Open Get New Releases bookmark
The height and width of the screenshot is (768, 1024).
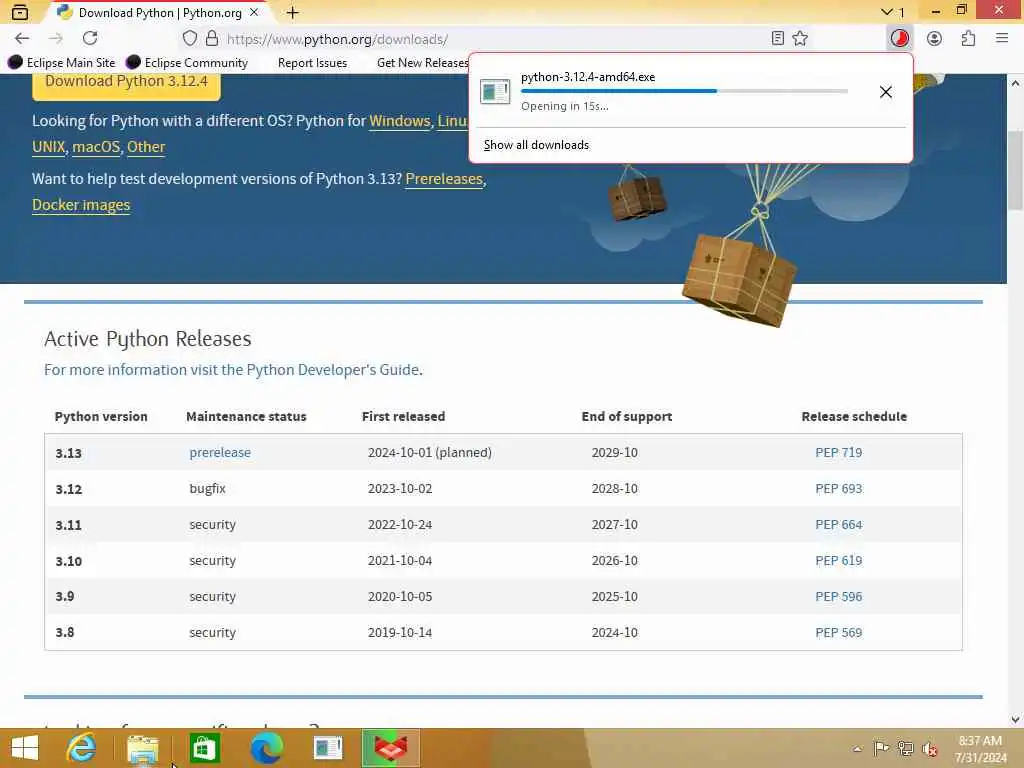pos(423,63)
